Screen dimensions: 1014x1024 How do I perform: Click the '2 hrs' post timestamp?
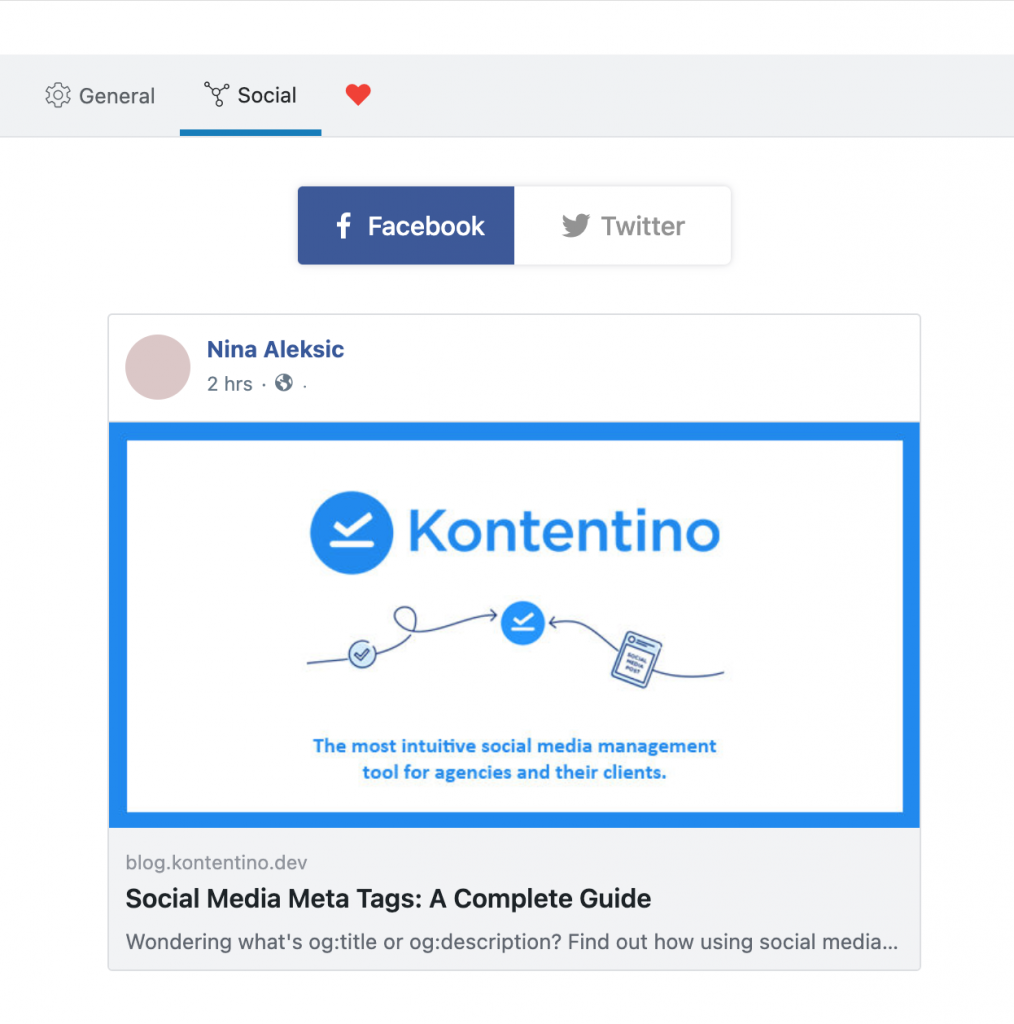tap(229, 384)
